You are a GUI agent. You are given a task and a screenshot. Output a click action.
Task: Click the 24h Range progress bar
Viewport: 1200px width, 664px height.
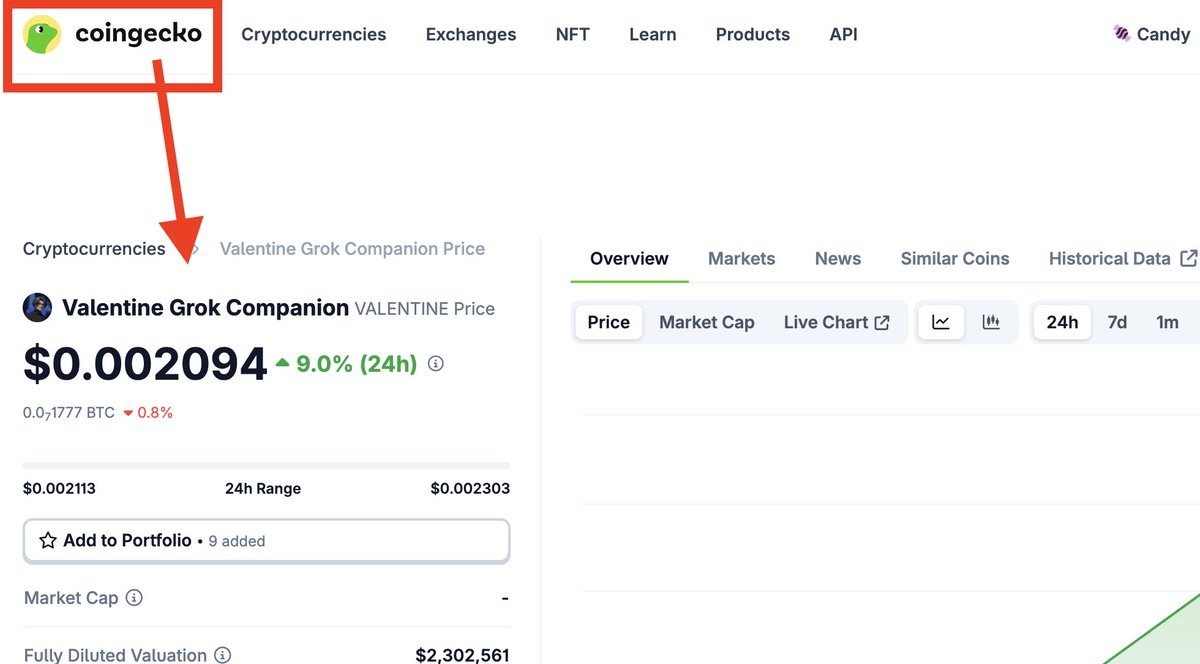[x=267, y=465]
